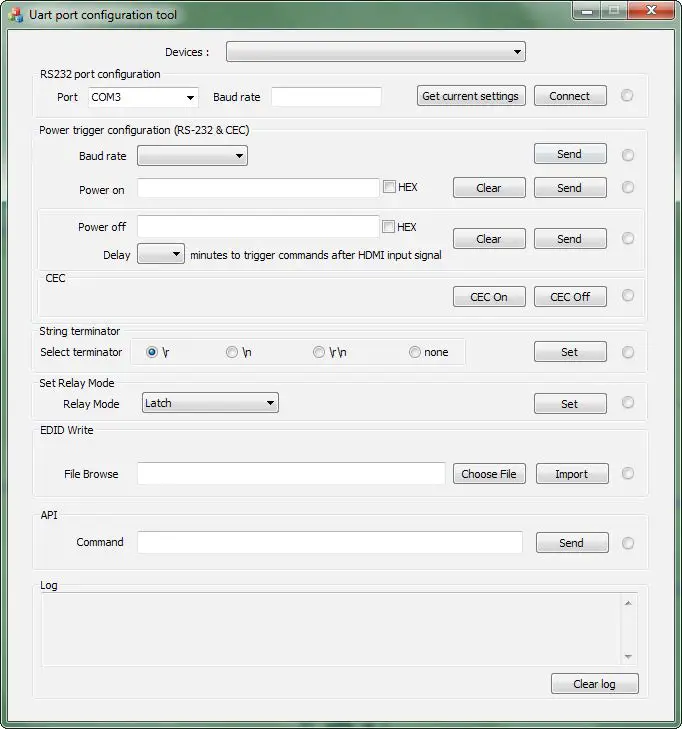Open the COM3 Port dropdown
This screenshot has height=729, width=682.
click(143, 97)
